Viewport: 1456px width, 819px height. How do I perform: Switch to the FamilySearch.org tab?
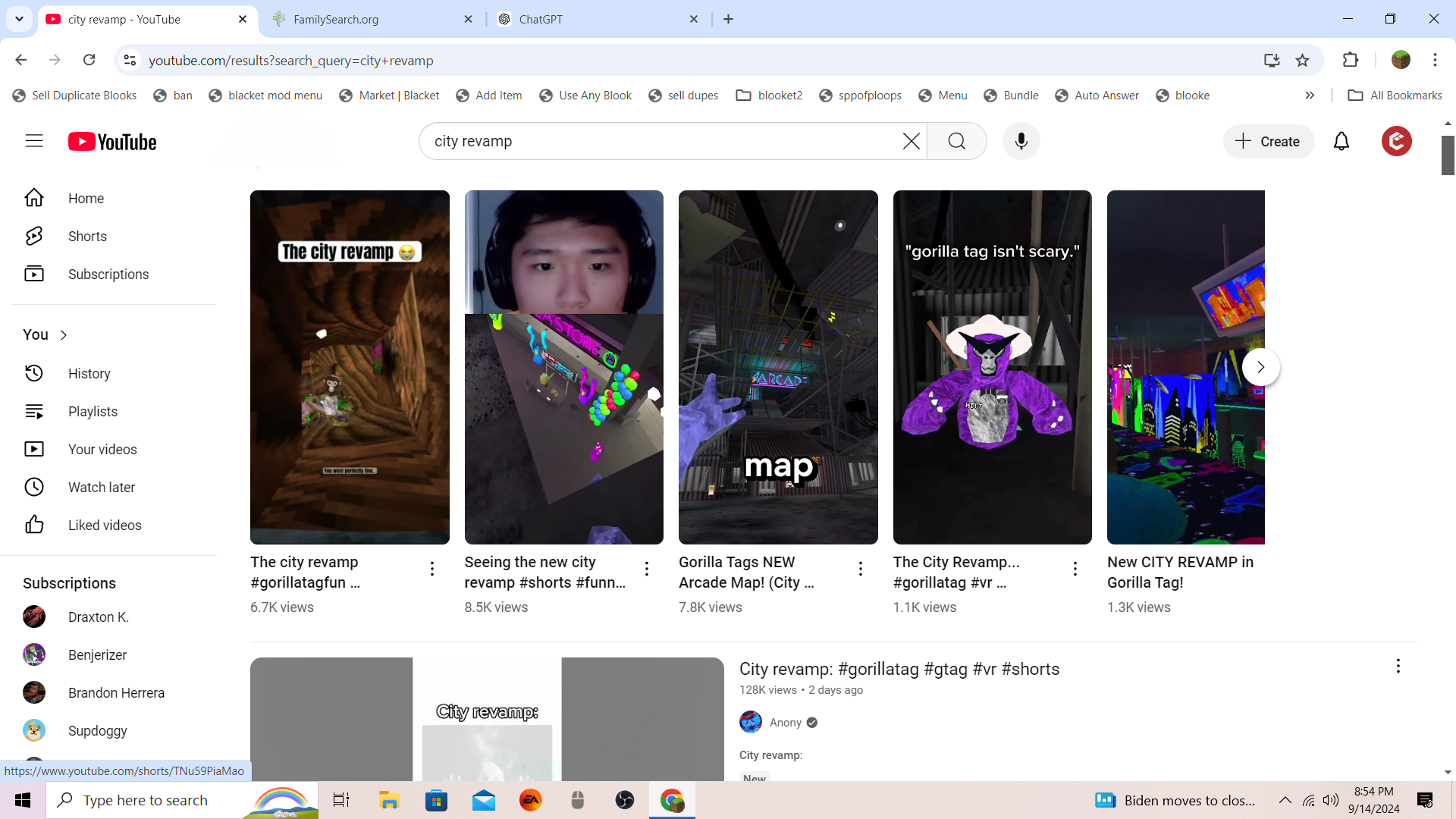click(x=336, y=19)
